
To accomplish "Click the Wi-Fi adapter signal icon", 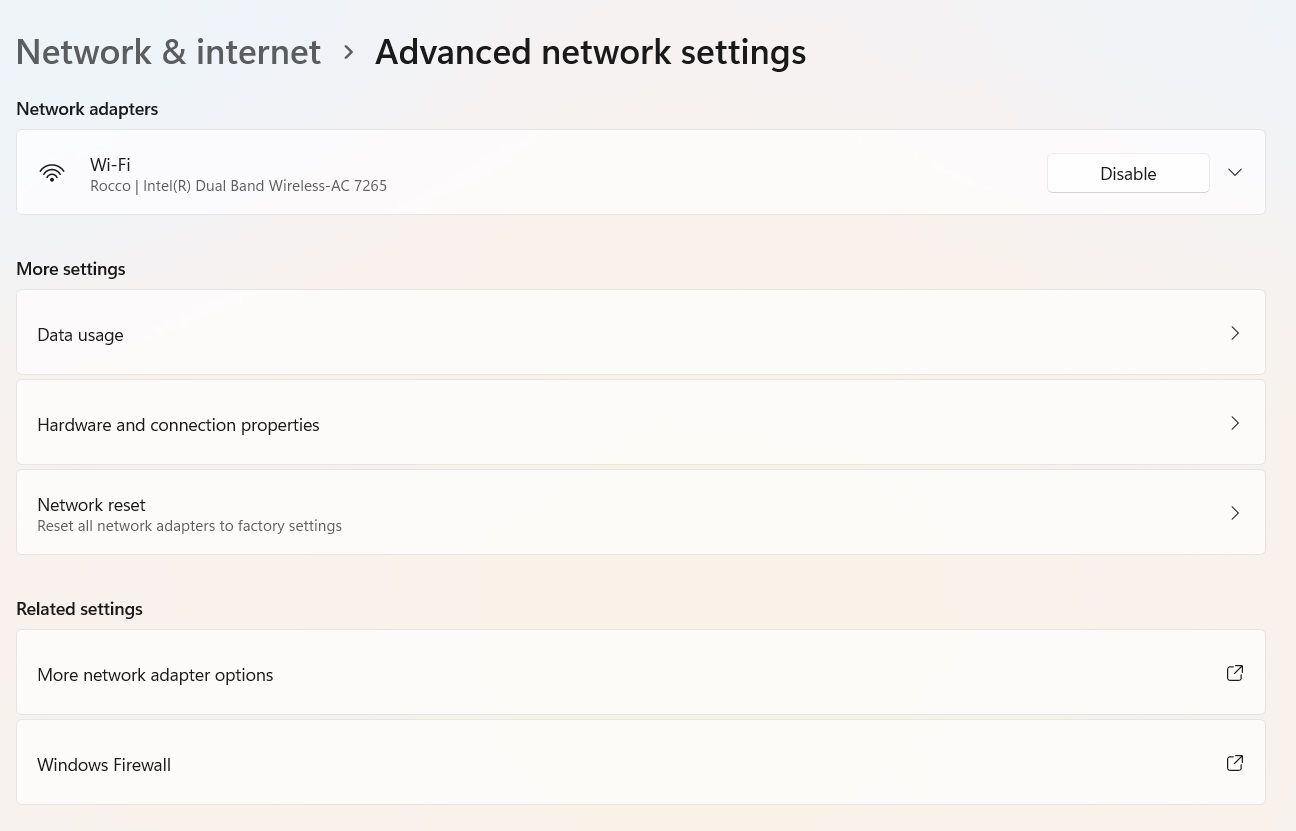I will coord(52,172).
